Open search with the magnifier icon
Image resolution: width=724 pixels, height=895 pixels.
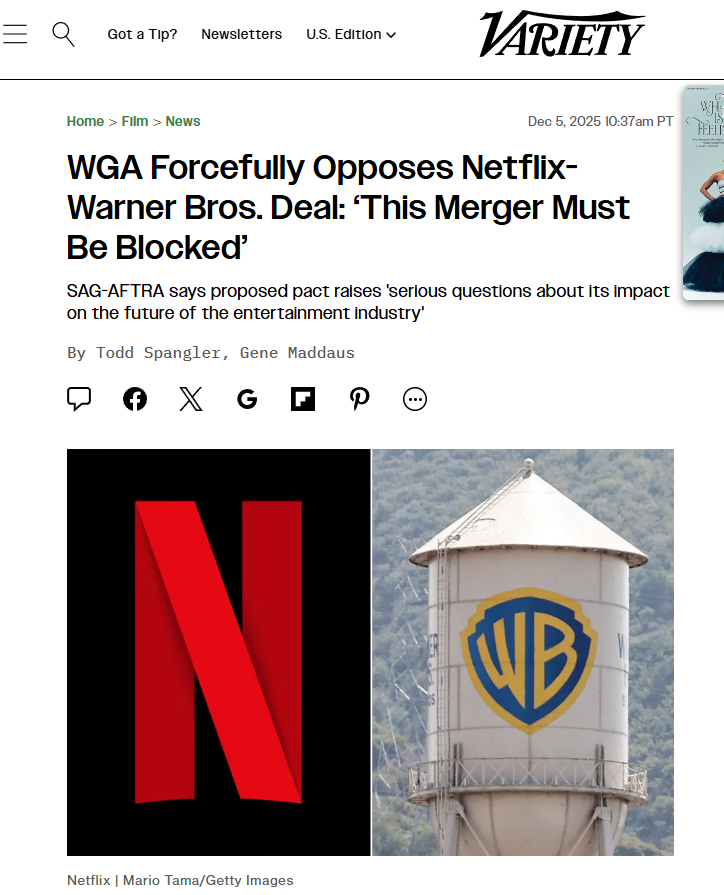tap(63, 34)
